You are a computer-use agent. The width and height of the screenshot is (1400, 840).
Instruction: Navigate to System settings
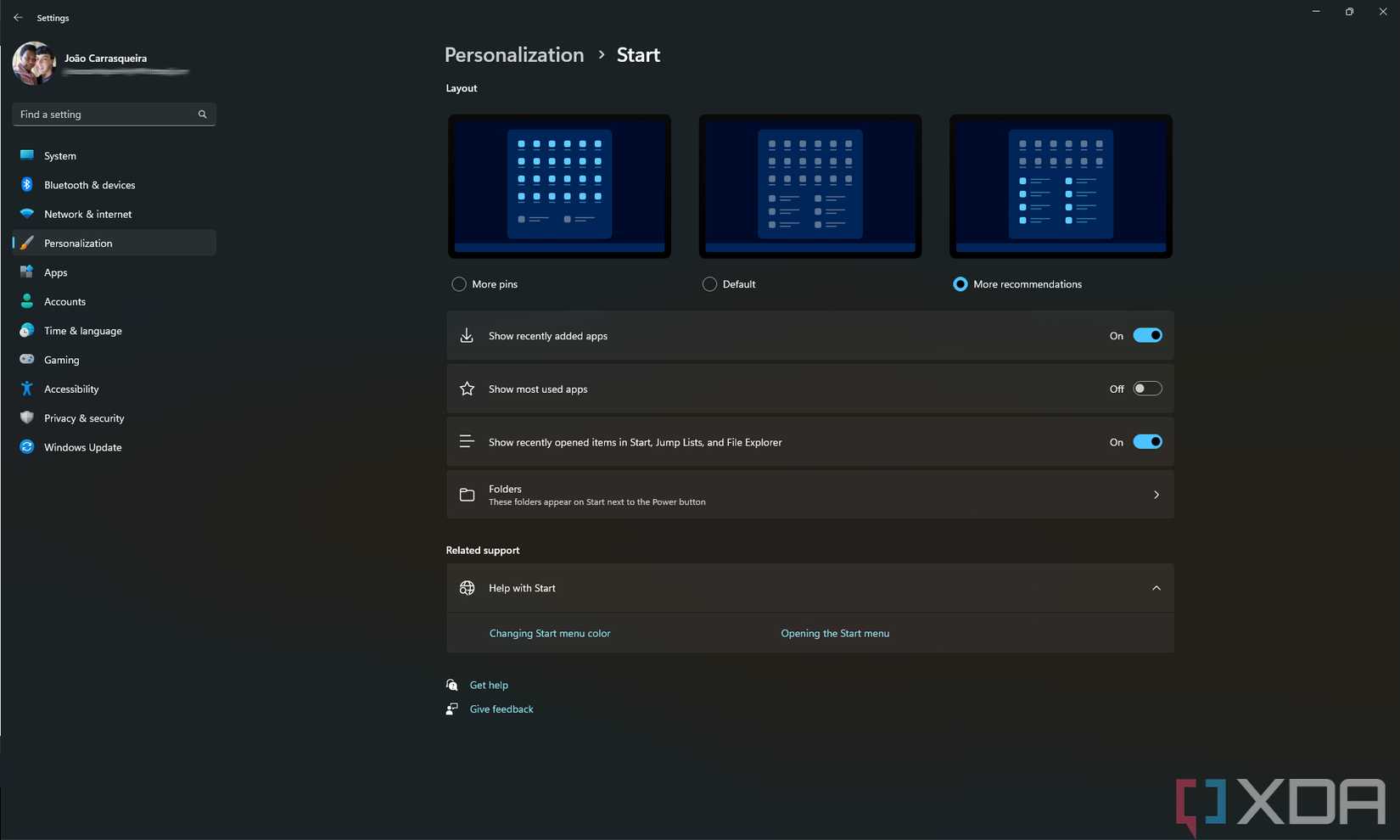tap(26, 155)
